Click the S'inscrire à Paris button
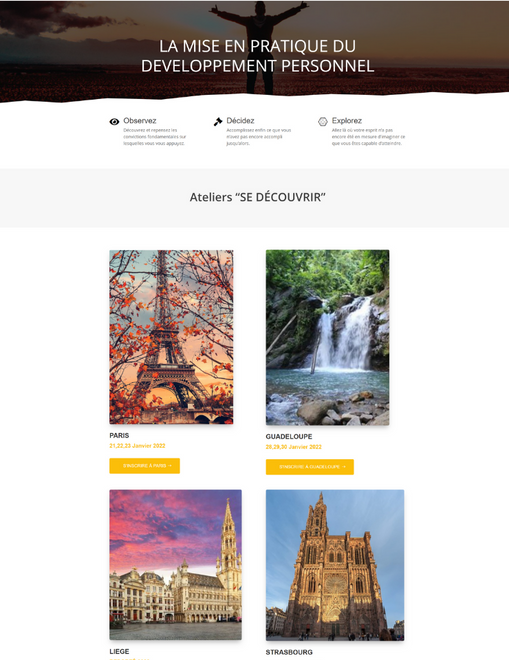Viewport: 509px width, 660px height. [144, 466]
